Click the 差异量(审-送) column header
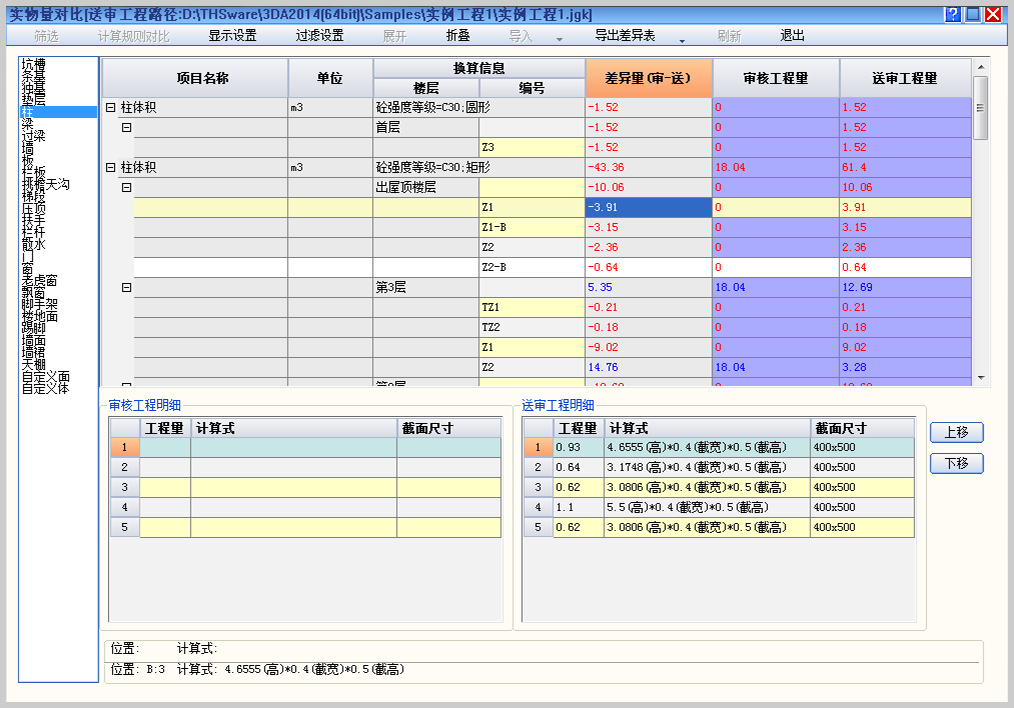The width and height of the screenshot is (1014, 708). tap(649, 78)
